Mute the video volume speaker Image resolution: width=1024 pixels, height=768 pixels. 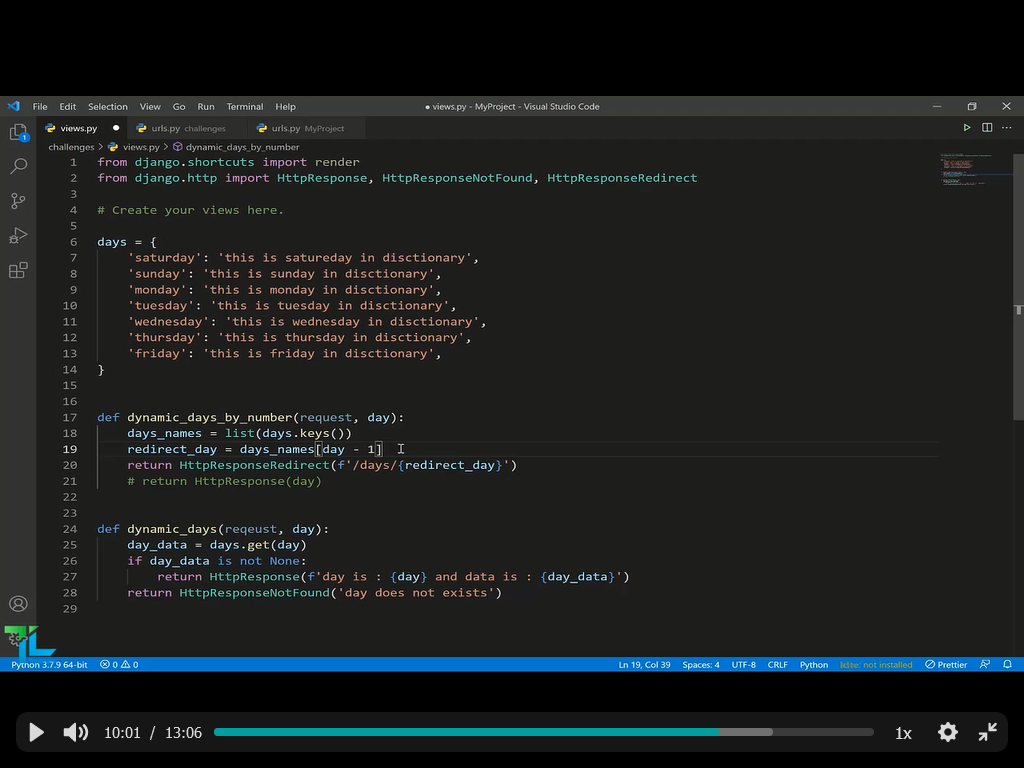(76, 733)
